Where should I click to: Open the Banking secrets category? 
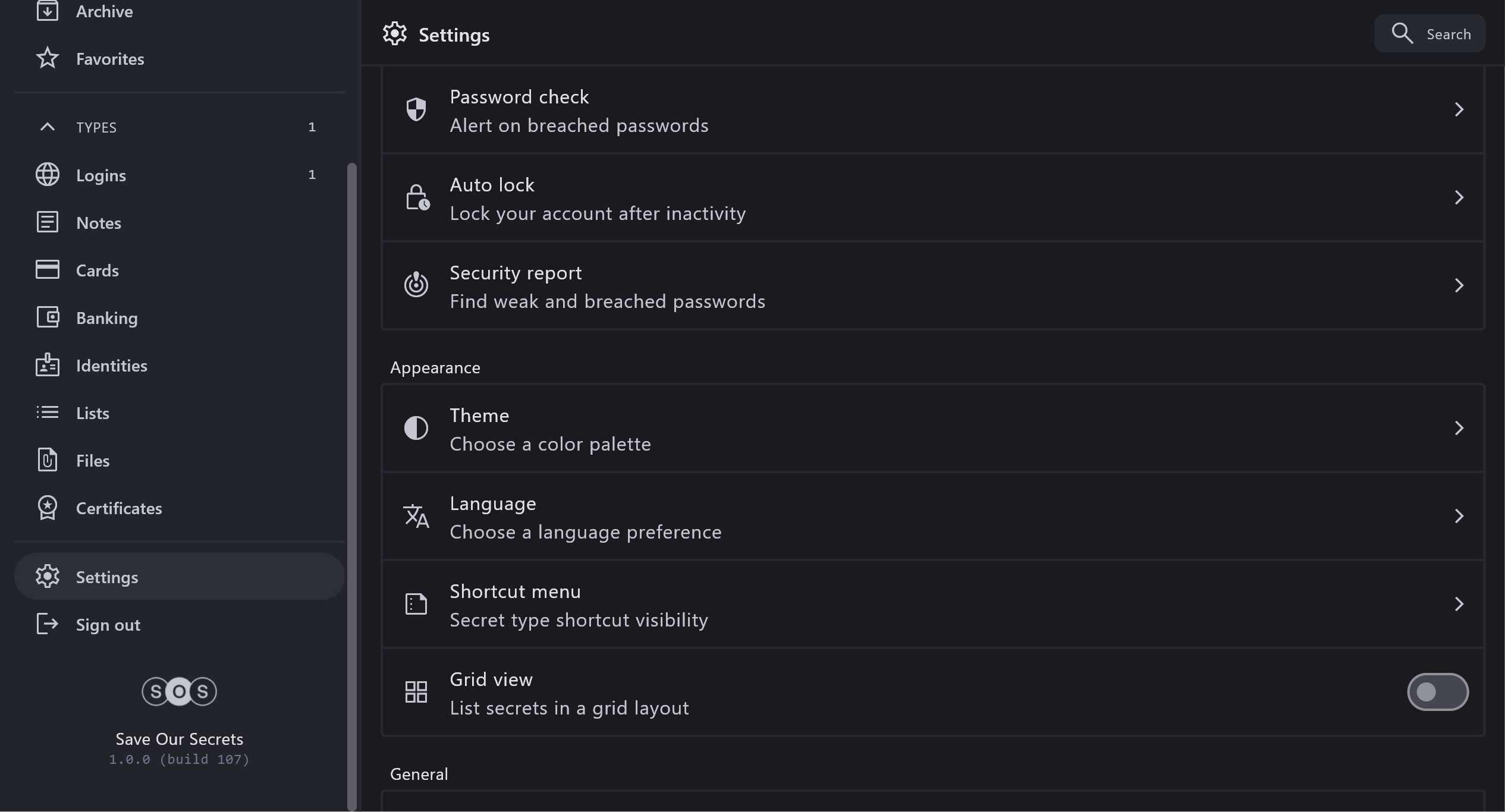pos(107,318)
